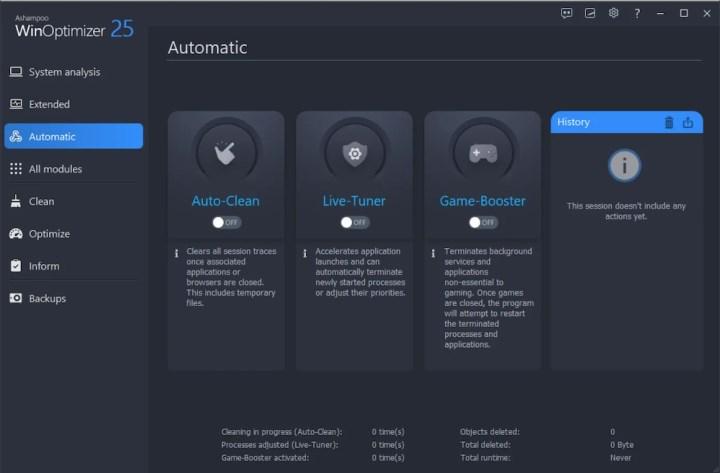Click info icon beside Auto-Clean description
This screenshot has height=473, width=720.
pyautogui.click(x=176, y=253)
